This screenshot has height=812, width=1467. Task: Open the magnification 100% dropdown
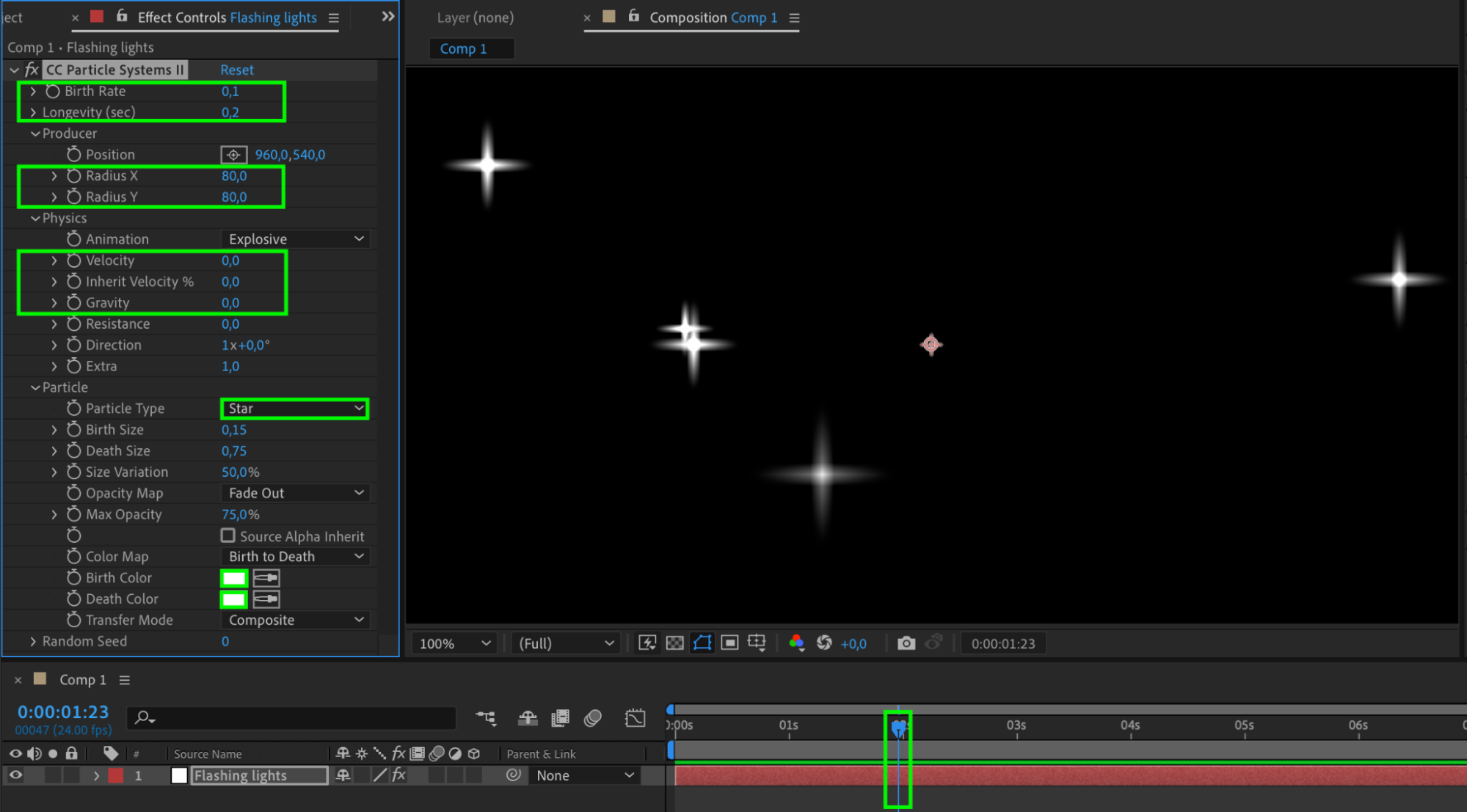pyautogui.click(x=454, y=643)
